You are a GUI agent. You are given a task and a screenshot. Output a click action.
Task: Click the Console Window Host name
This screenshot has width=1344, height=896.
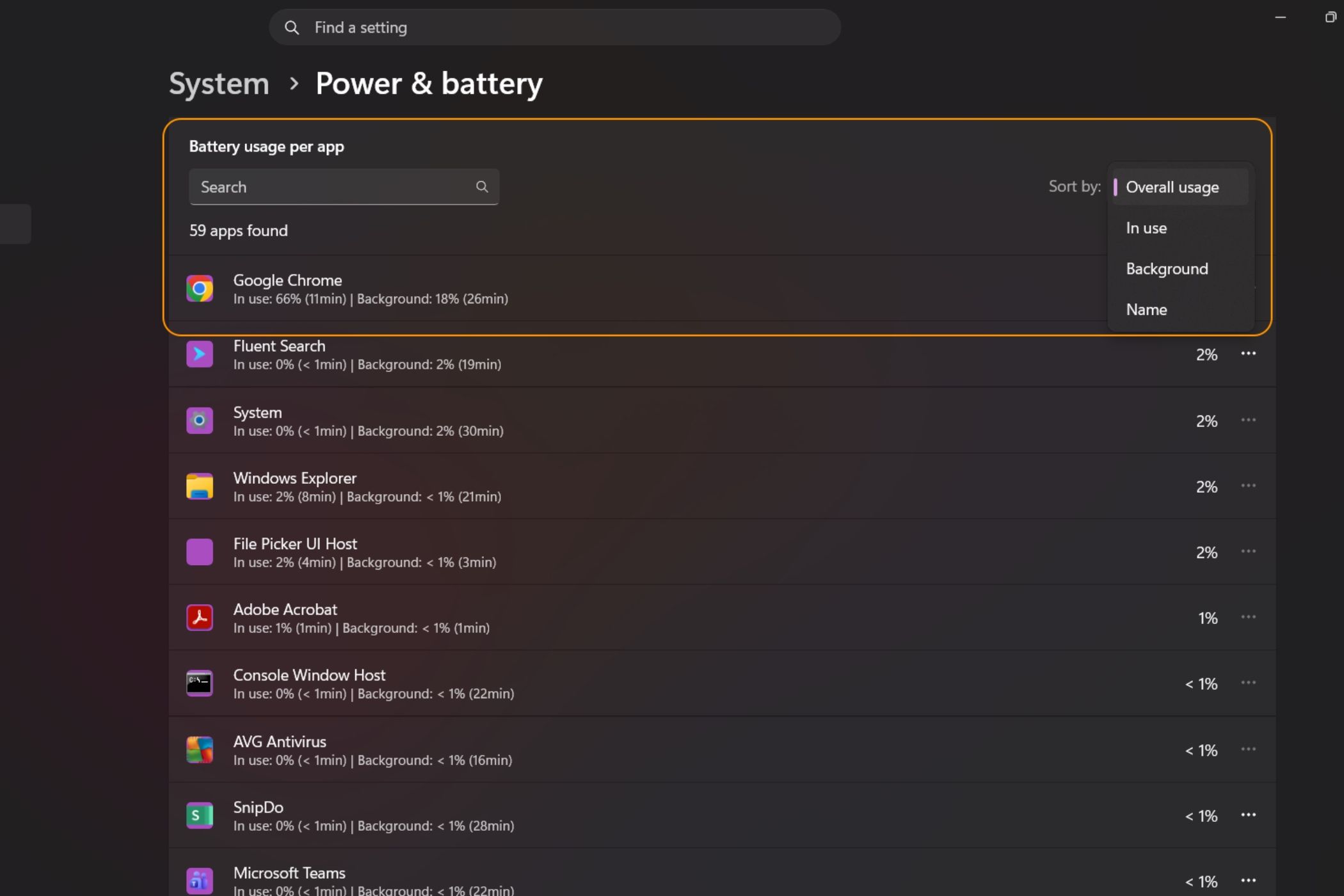point(309,675)
